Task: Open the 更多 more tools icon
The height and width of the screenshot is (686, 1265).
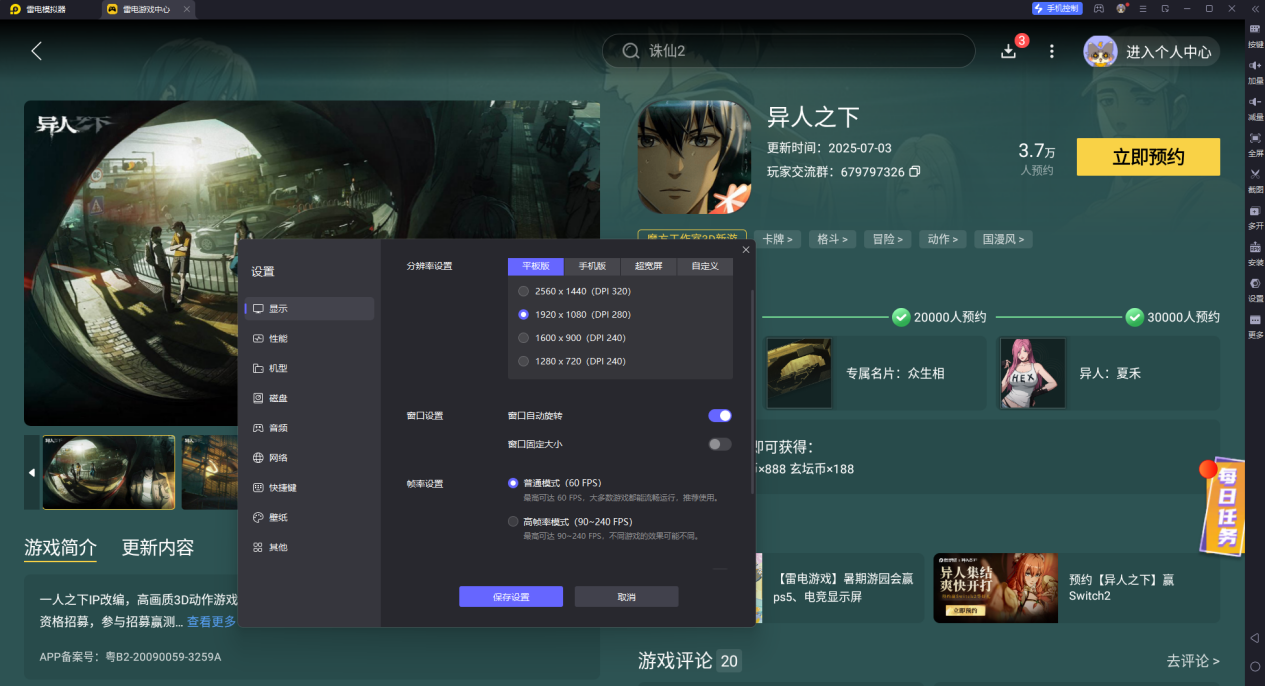Action: (x=1255, y=319)
